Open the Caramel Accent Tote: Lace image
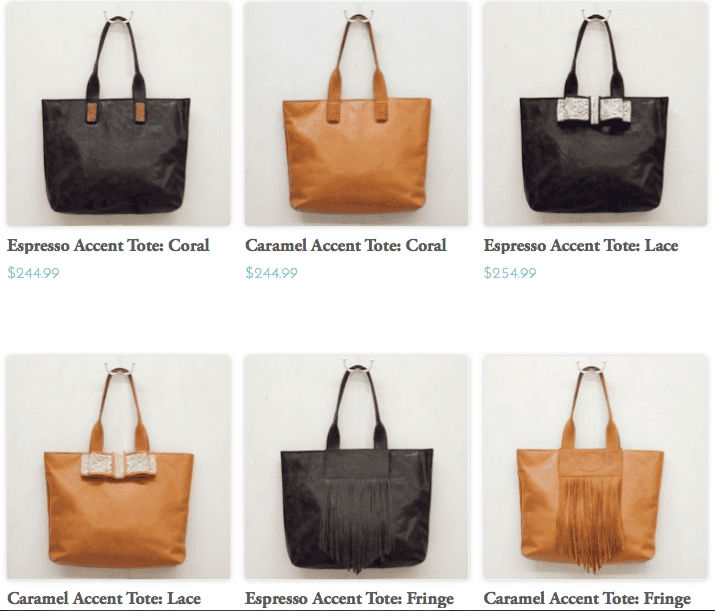Viewport: 715px width, 611px height. pyautogui.click(x=118, y=467)
